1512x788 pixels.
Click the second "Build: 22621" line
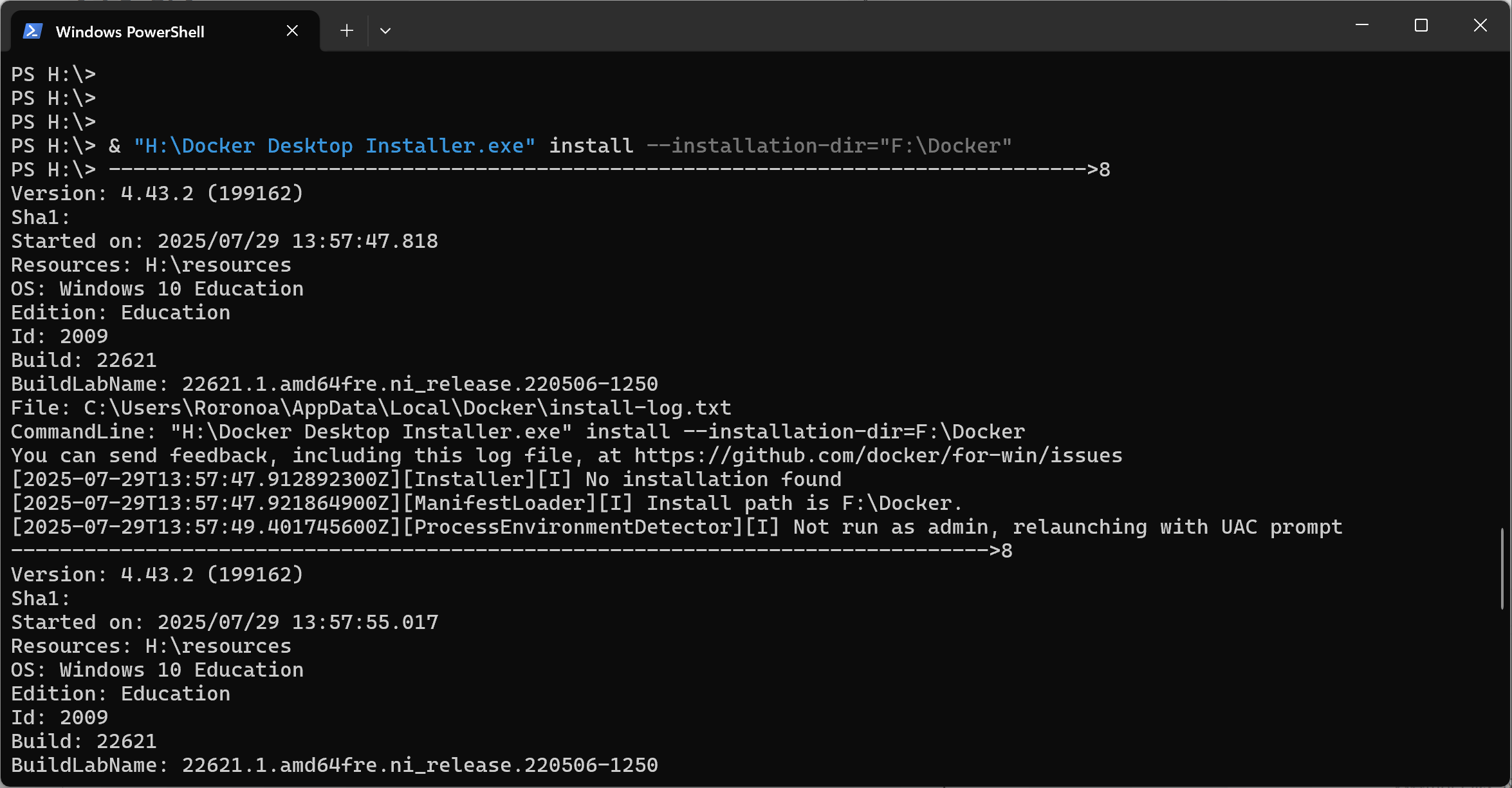pyautogui.click(x=84, y=741)
